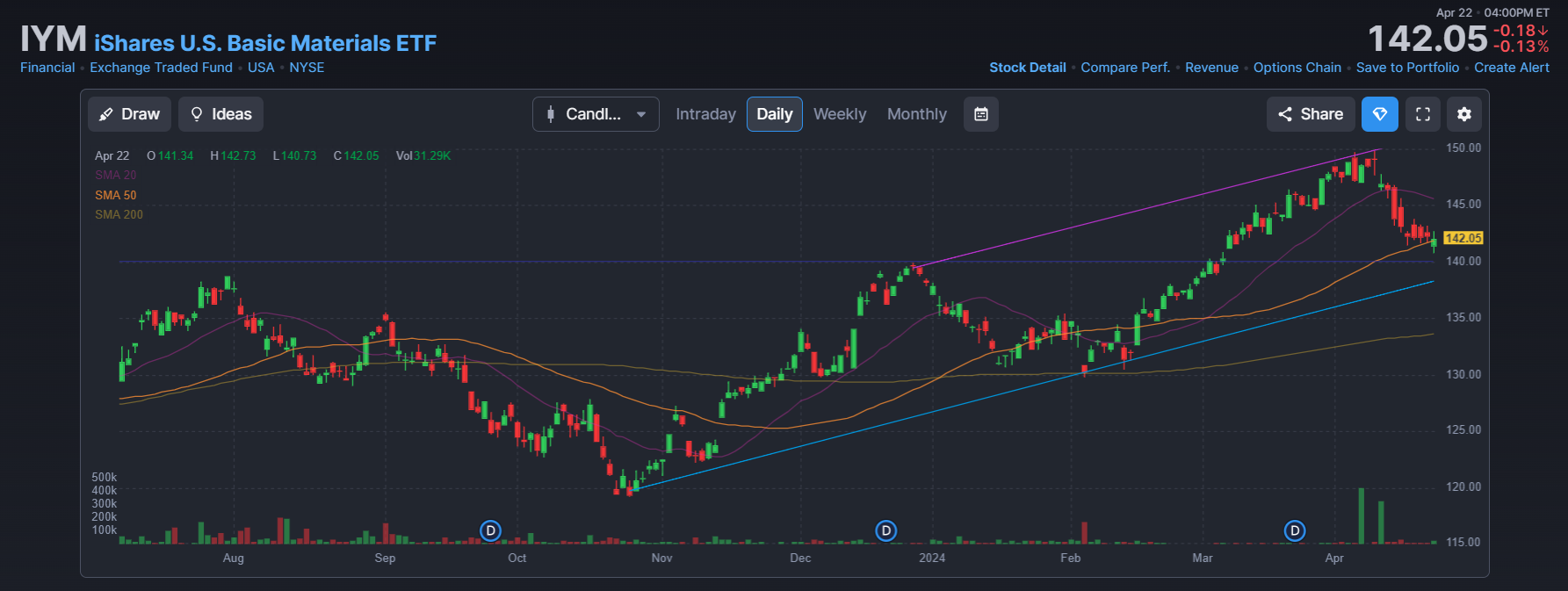The height and width of the screenshot is (591, 1568).
Task: Click the 150.00 price axis label
Action: [x=1463, y=148]
